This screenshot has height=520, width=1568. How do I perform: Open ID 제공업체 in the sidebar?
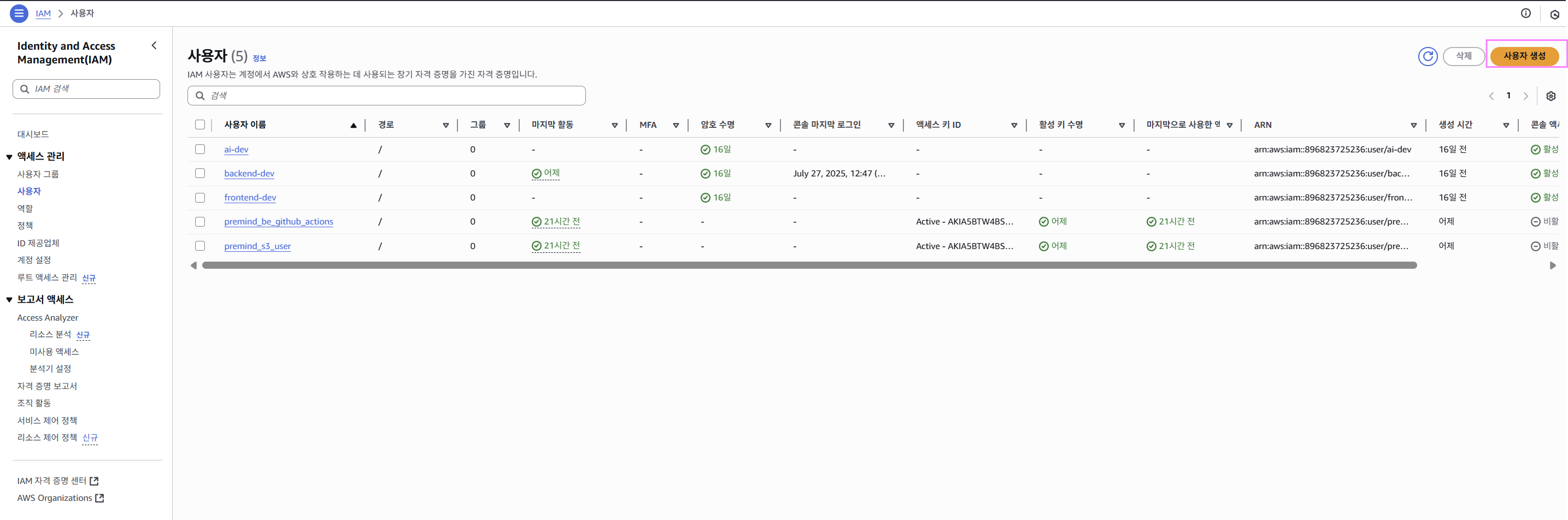[x=38, y=243]
